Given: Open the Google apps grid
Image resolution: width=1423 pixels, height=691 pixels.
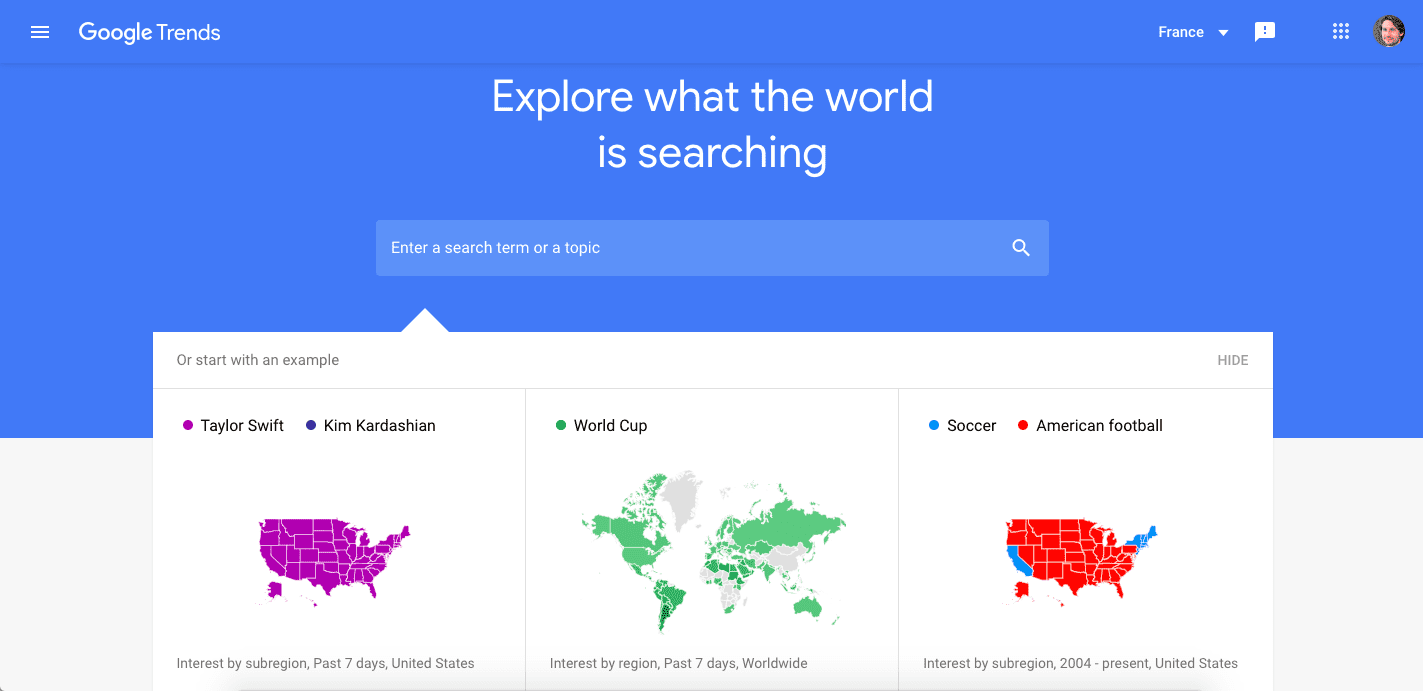Looking at the screenshot, I should point(1341,32).
